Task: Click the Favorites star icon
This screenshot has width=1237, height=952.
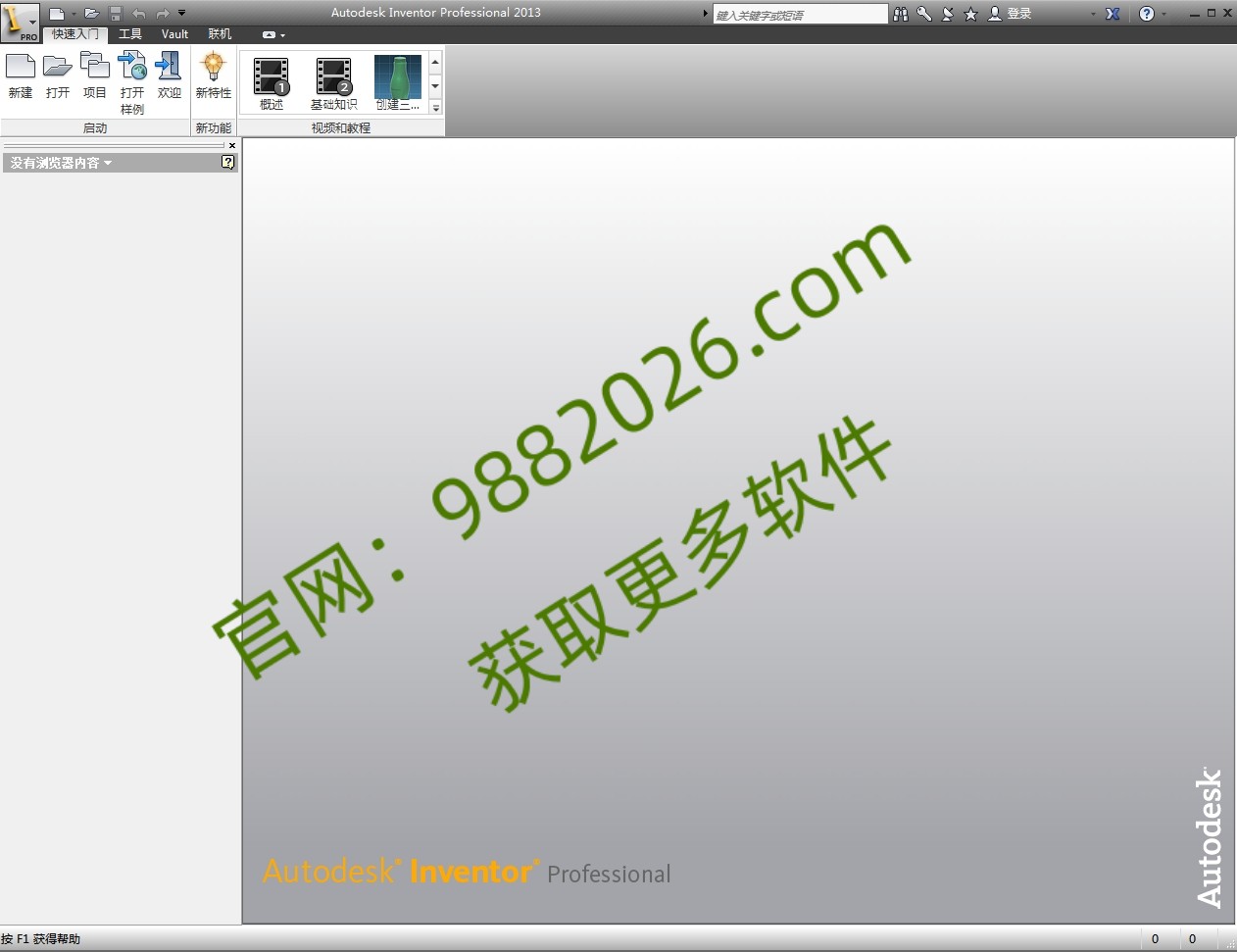Action: point(970,13)
